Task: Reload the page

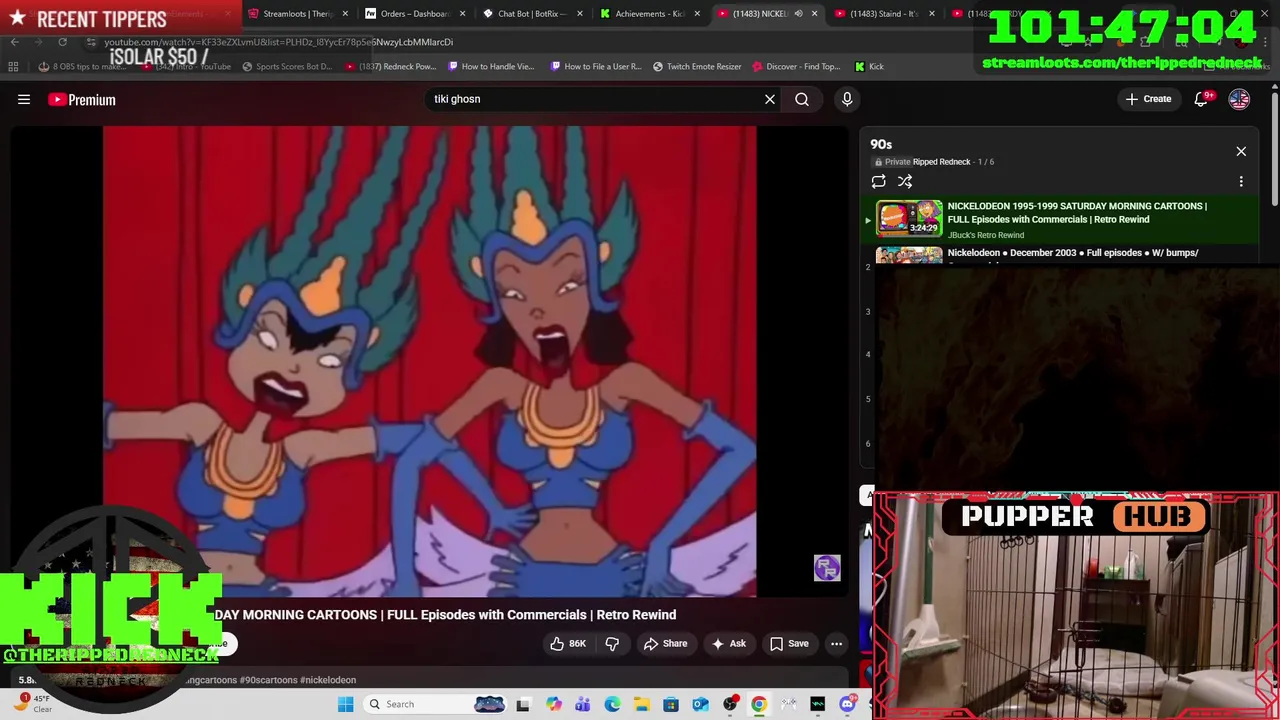Action: point(62,42)
